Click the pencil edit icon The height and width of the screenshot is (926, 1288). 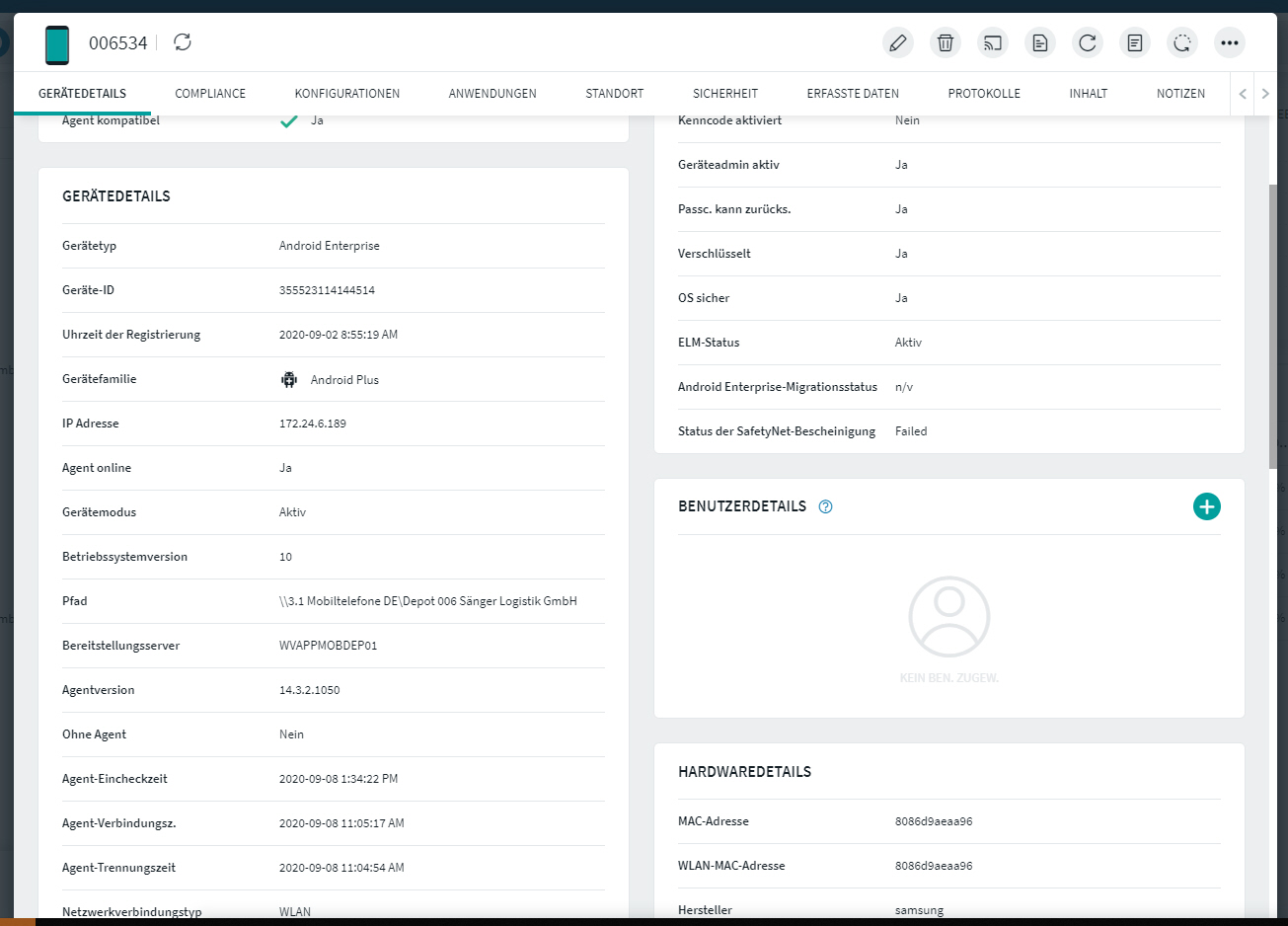(897, 42)
